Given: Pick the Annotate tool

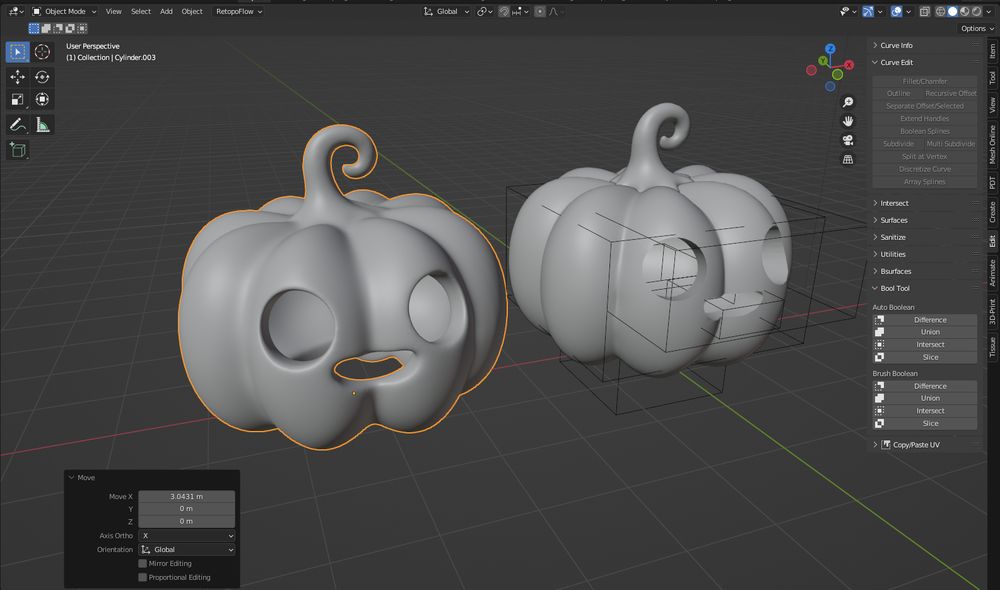Looking at the screenshot, I should pyautogui.click(x=17, y=124).
